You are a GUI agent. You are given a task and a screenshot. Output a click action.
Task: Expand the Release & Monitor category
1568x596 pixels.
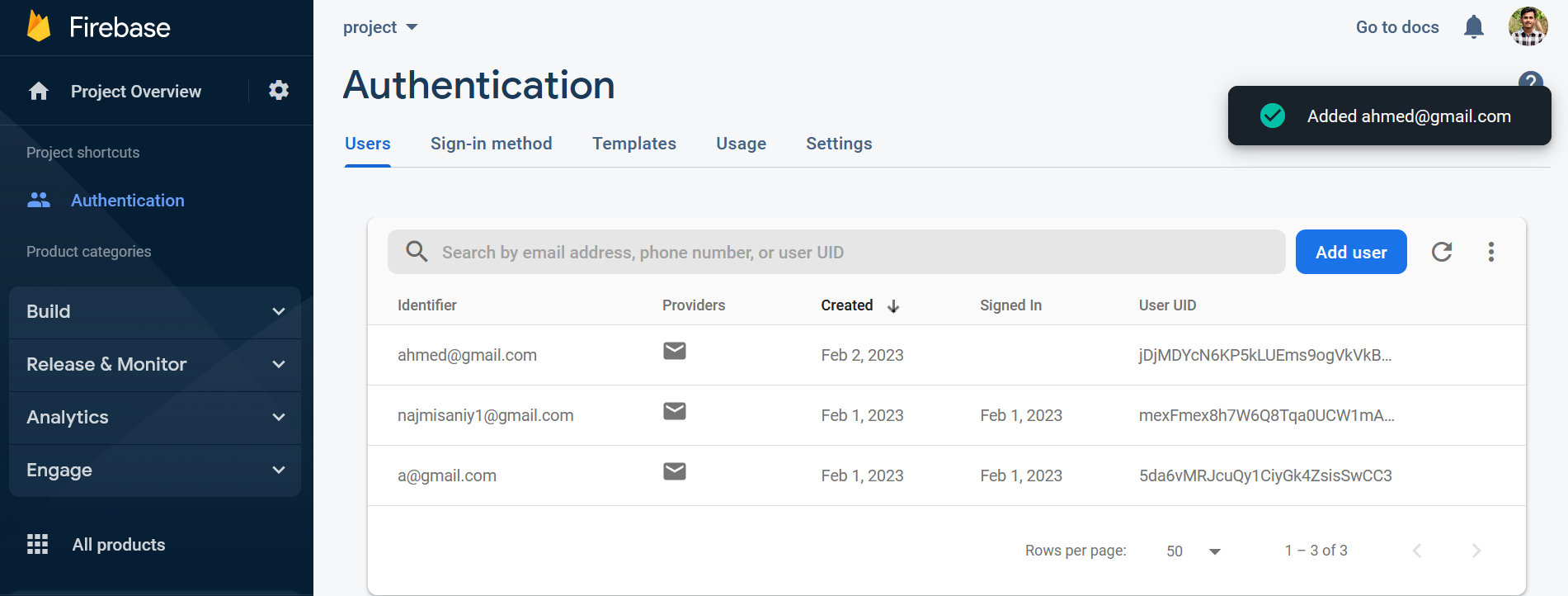[155, 365]
